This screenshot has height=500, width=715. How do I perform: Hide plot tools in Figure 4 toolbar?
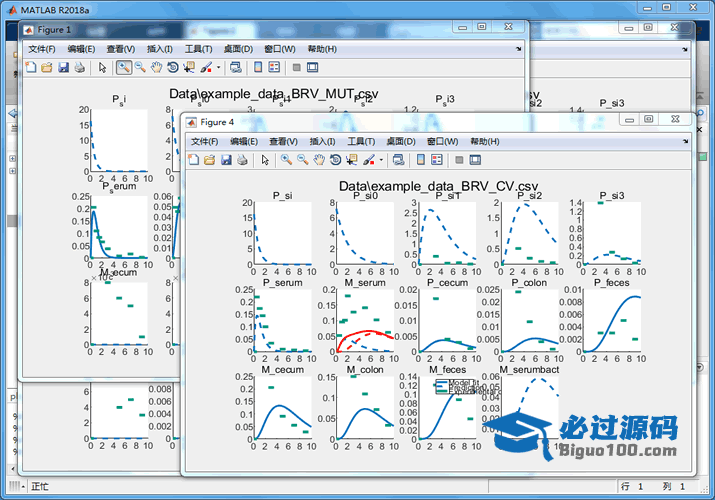pos(459,160)
